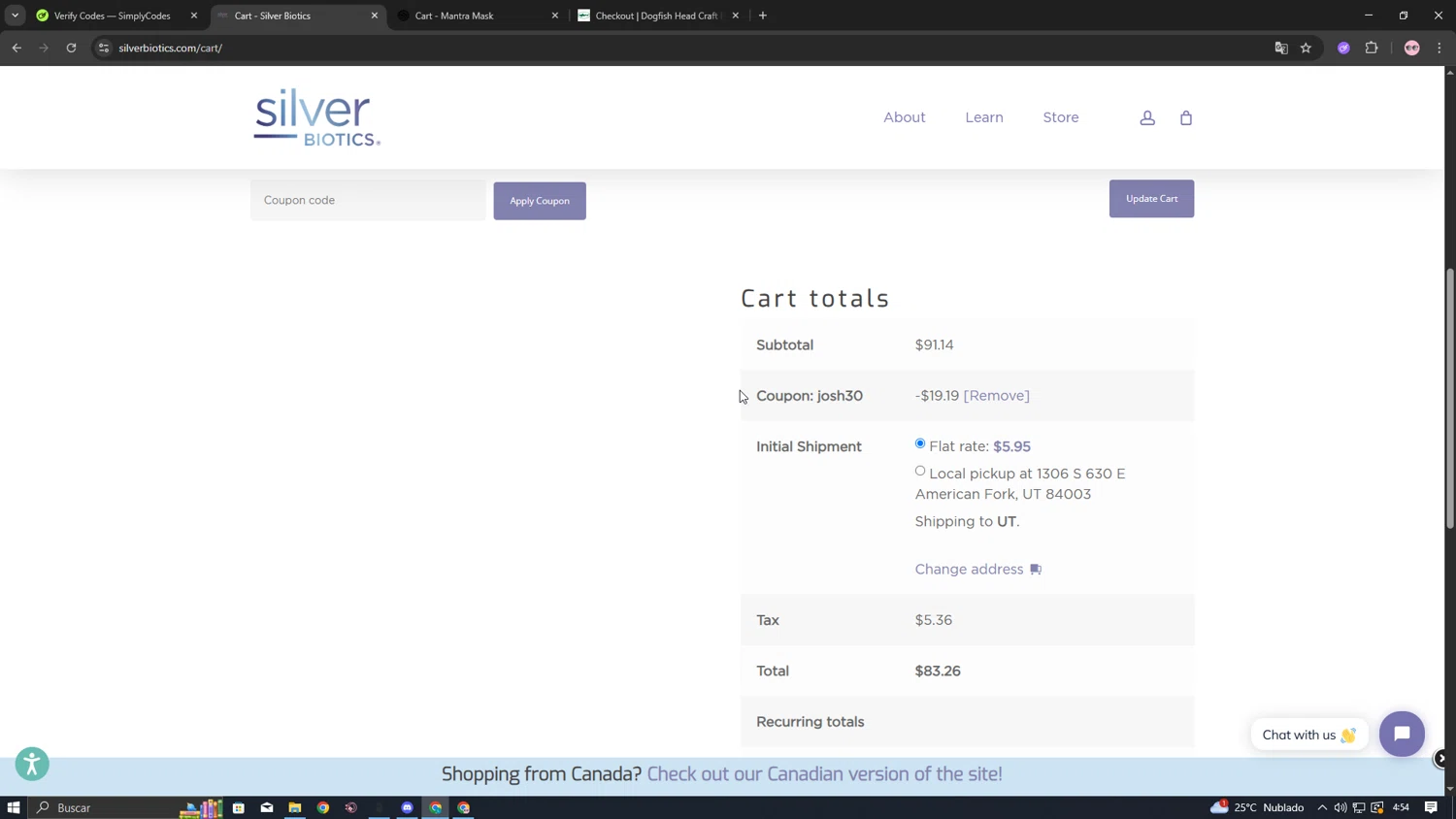The height and width of the screenshot is (819, 1456).
Task: Open the About menu item
Action: coord(905,117)
